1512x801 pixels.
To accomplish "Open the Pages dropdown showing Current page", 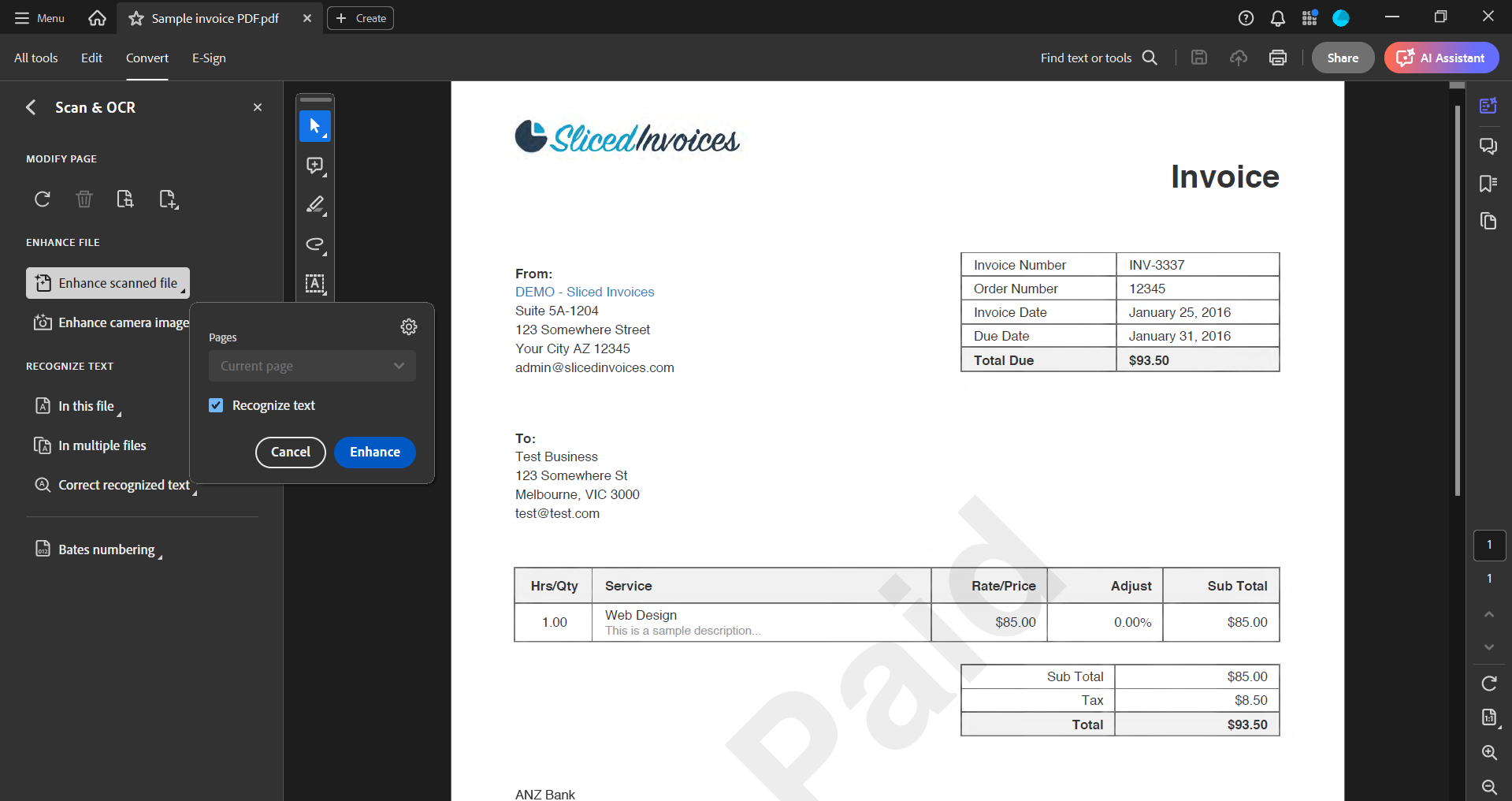I will pyautogui.click(x=311, y=365).
